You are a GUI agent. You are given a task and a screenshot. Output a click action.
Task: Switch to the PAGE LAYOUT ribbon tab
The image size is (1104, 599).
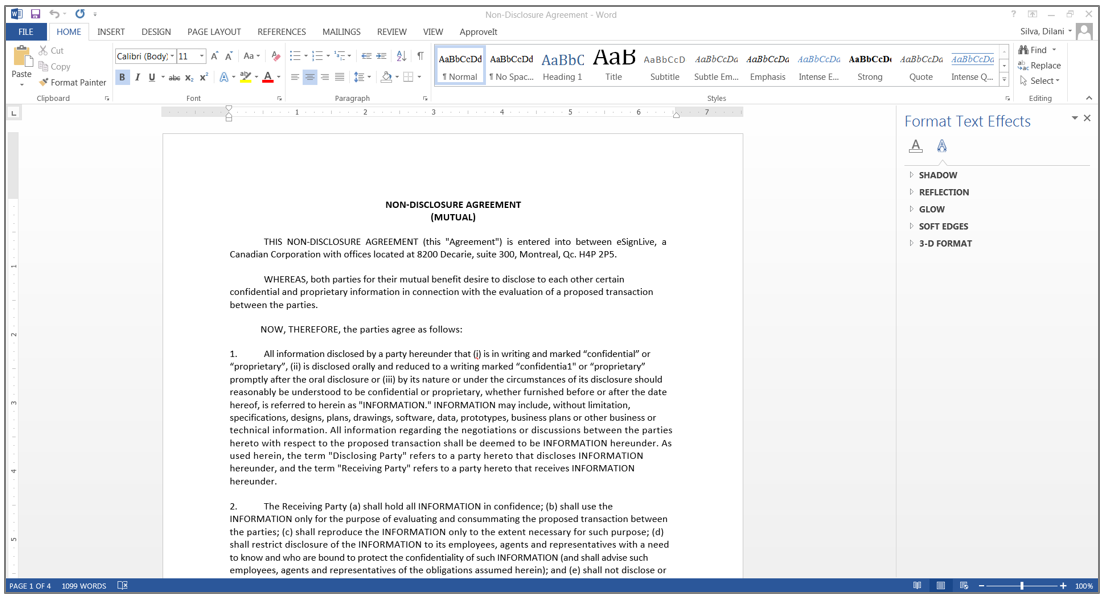(x=214, y=32)
